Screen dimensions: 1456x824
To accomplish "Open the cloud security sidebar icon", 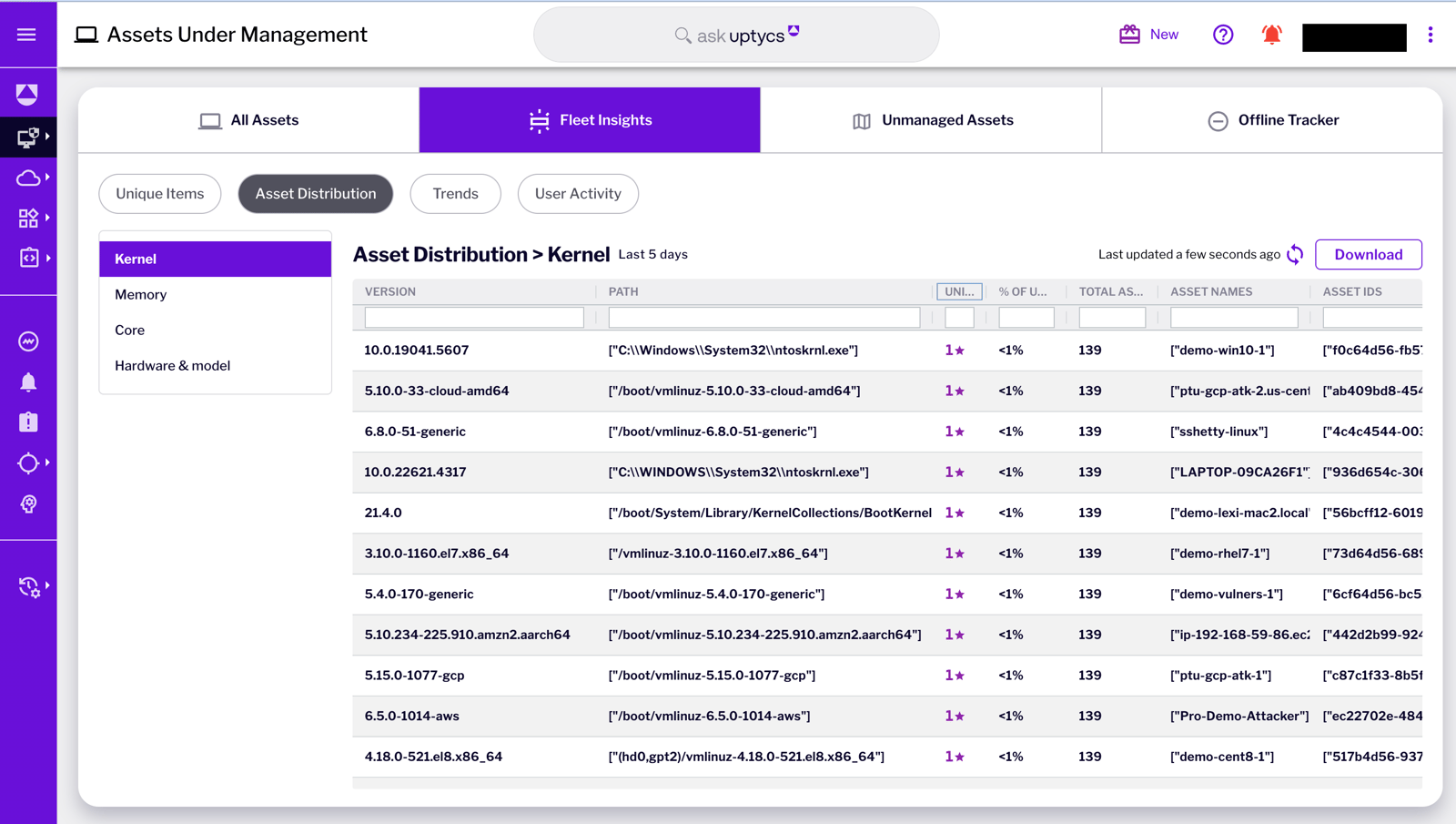I will (28, 178).
